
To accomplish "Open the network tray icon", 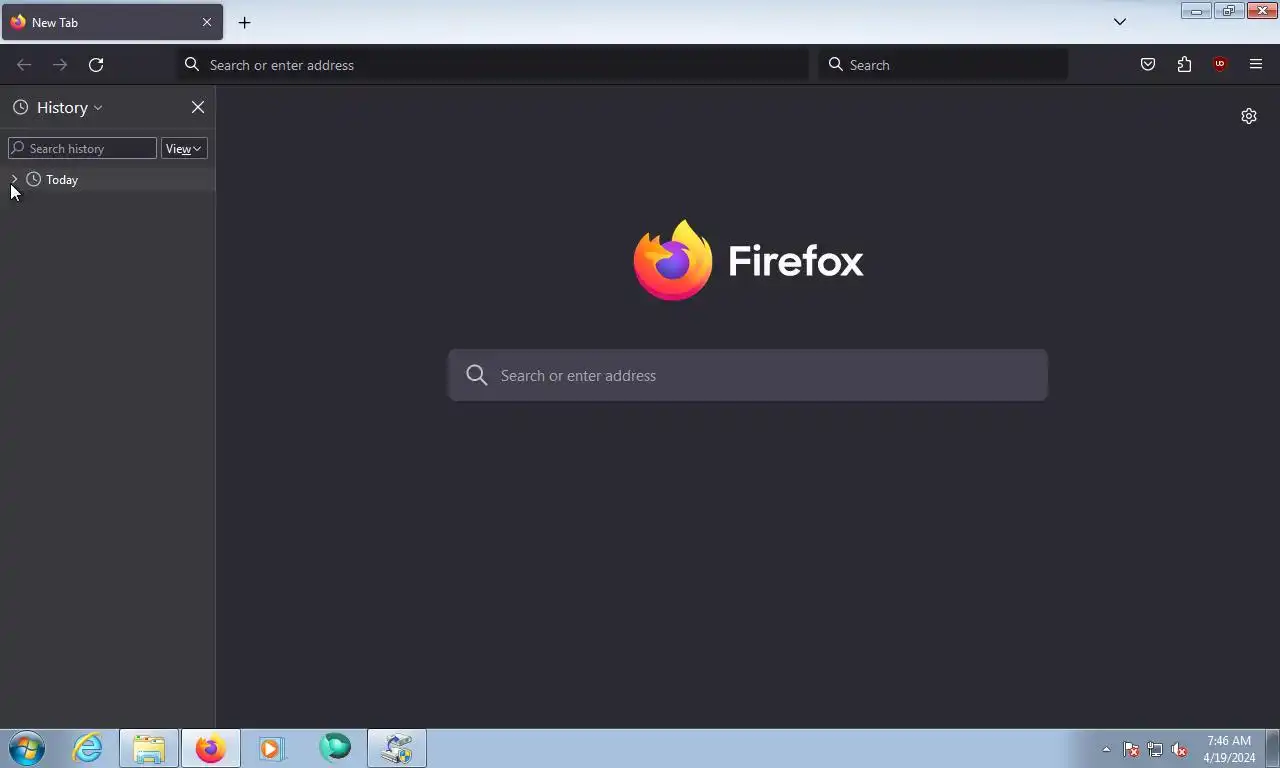I will pos(1155,749).
